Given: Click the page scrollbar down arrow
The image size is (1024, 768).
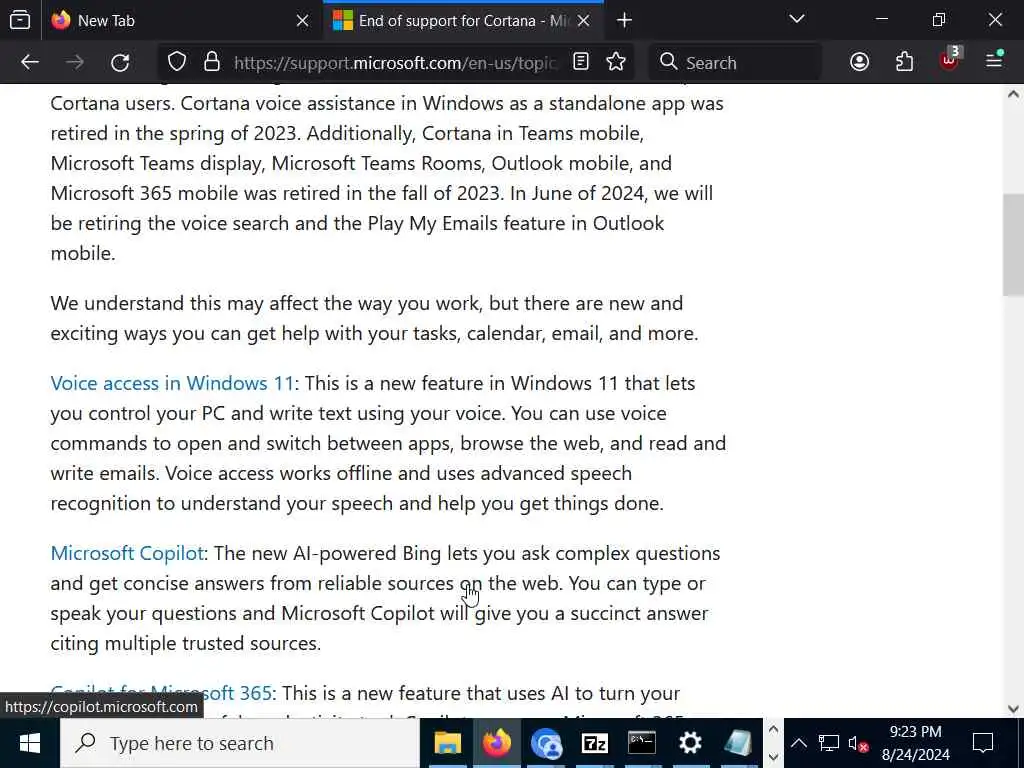Looking at the screenshot, I should coord(1013,709).
